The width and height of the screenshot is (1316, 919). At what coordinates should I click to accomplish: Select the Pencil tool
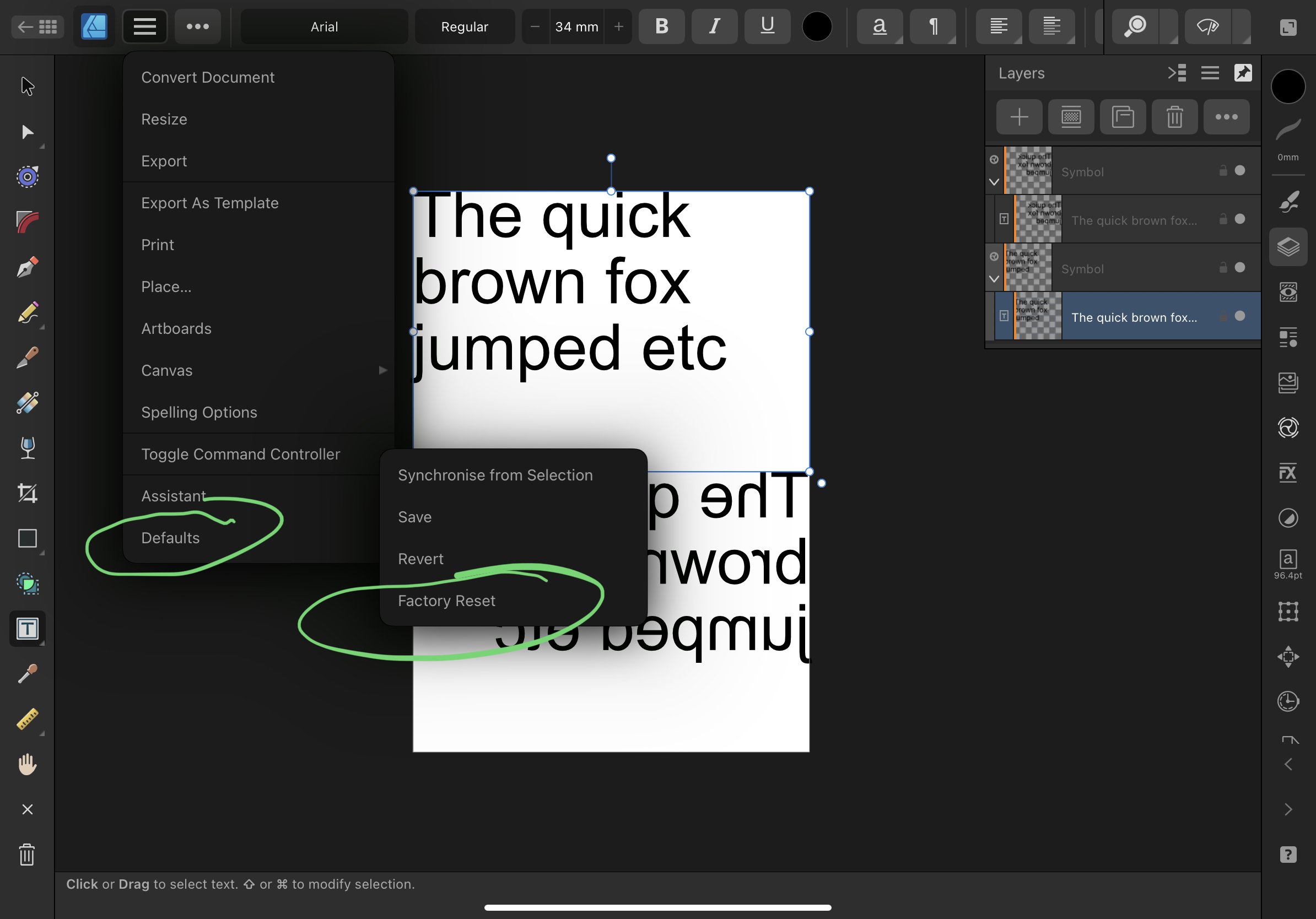27,313
